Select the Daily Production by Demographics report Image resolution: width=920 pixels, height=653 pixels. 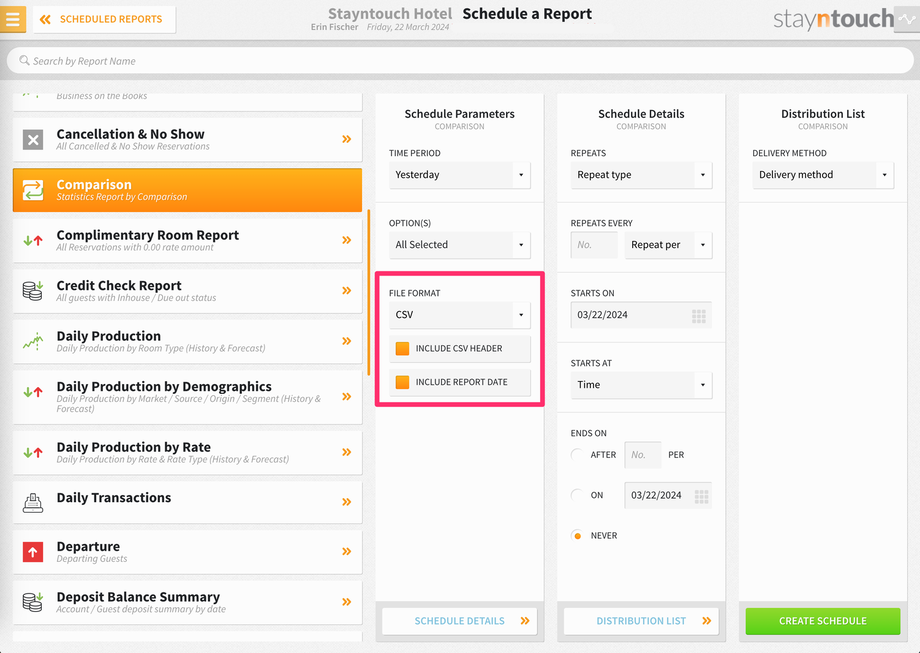[187, 397]
